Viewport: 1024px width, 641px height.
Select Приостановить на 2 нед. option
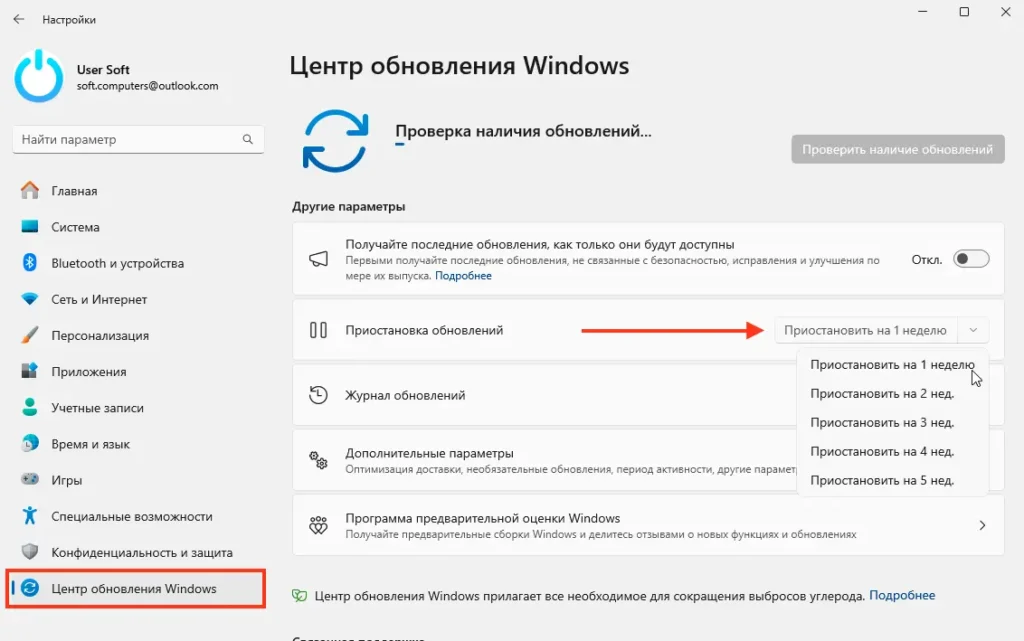coord(882,394)
